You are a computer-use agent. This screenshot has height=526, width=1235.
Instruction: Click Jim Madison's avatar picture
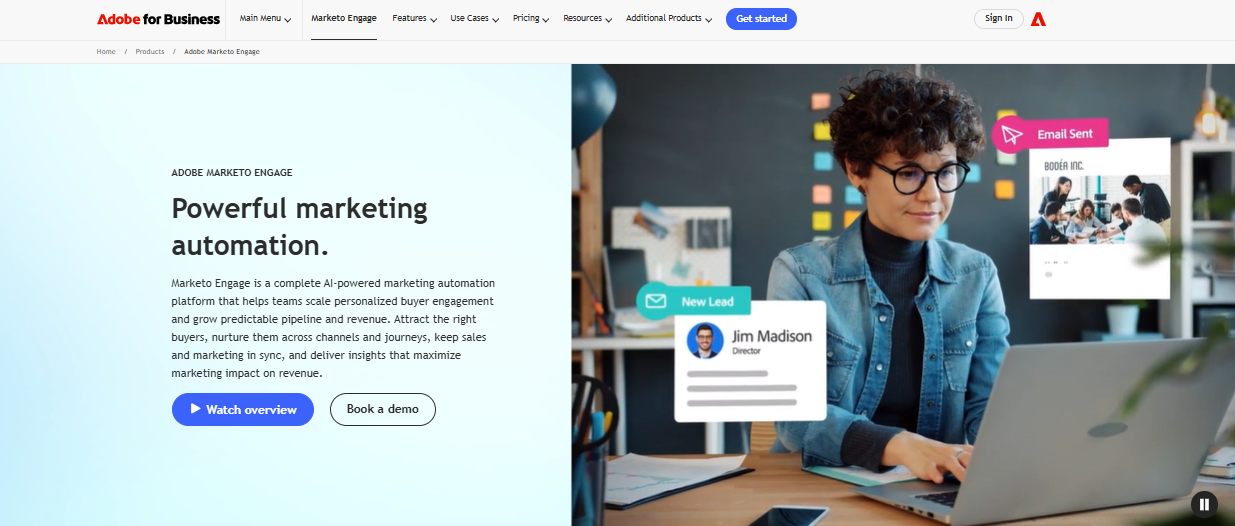pyautogui.click(x=705, y=341)
